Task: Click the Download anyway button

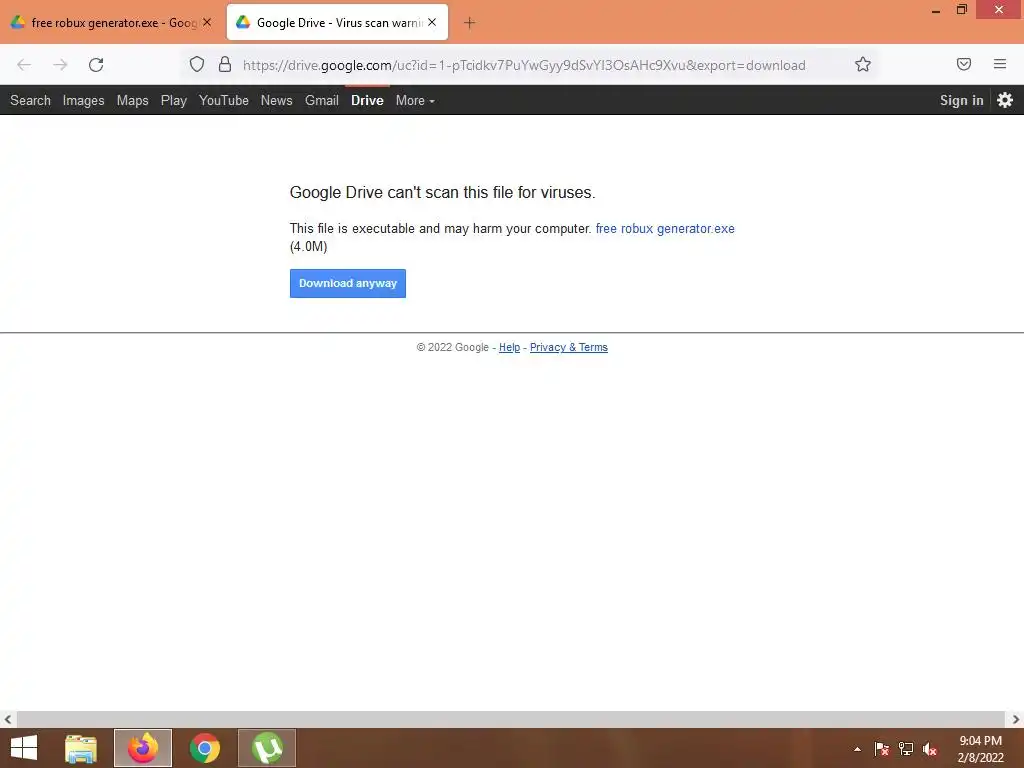Action: 348,283
